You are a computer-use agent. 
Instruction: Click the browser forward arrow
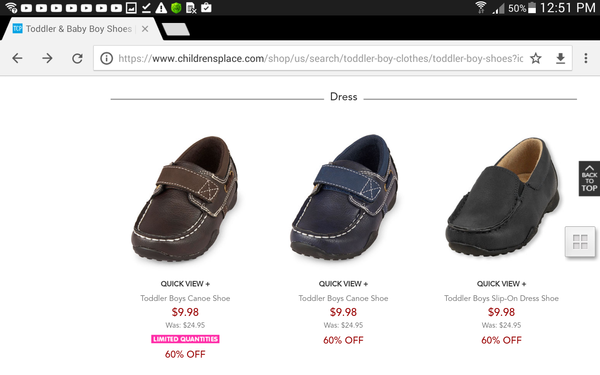47,58
